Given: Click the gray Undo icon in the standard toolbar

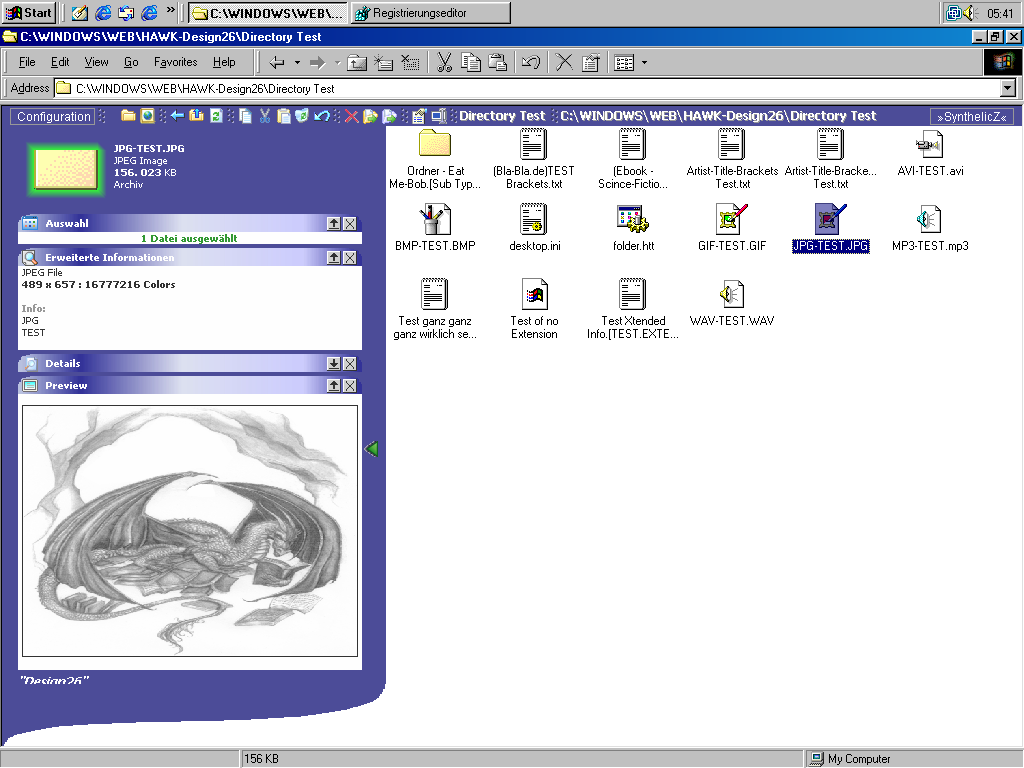Looking at the screenshot, I should tap(530, 63).
